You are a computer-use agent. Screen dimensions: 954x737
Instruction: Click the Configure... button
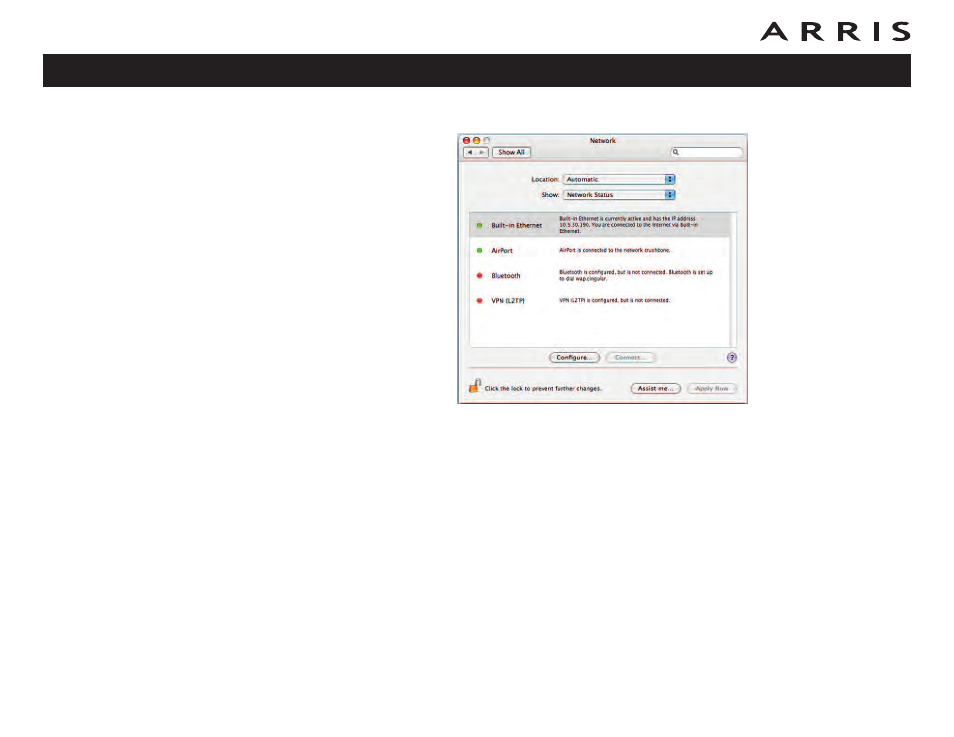[574, 358]
